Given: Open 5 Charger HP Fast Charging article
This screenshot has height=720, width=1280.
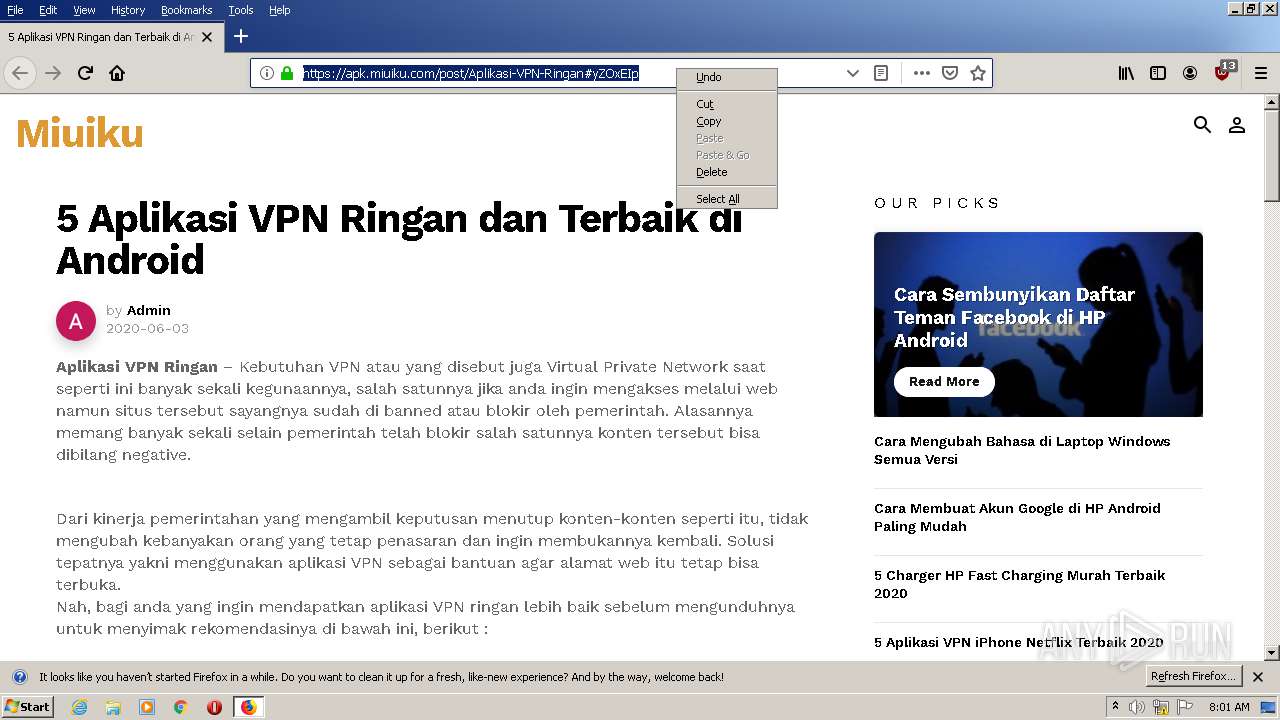Looking at the screenshot, I should (1020, 584).
